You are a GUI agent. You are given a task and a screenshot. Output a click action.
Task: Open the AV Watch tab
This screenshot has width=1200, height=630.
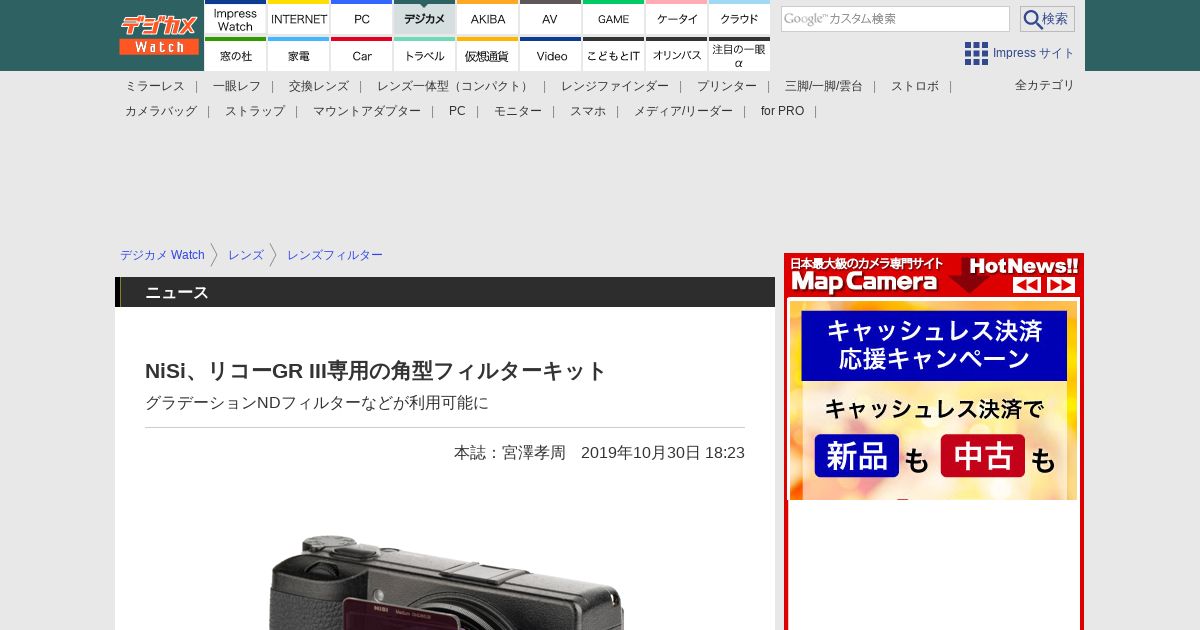point(551,18)
